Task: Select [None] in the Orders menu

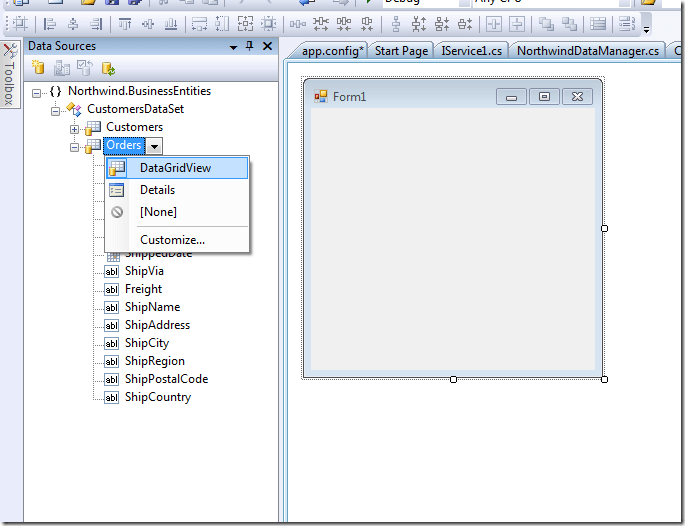Action: click(x=158, y=212)
